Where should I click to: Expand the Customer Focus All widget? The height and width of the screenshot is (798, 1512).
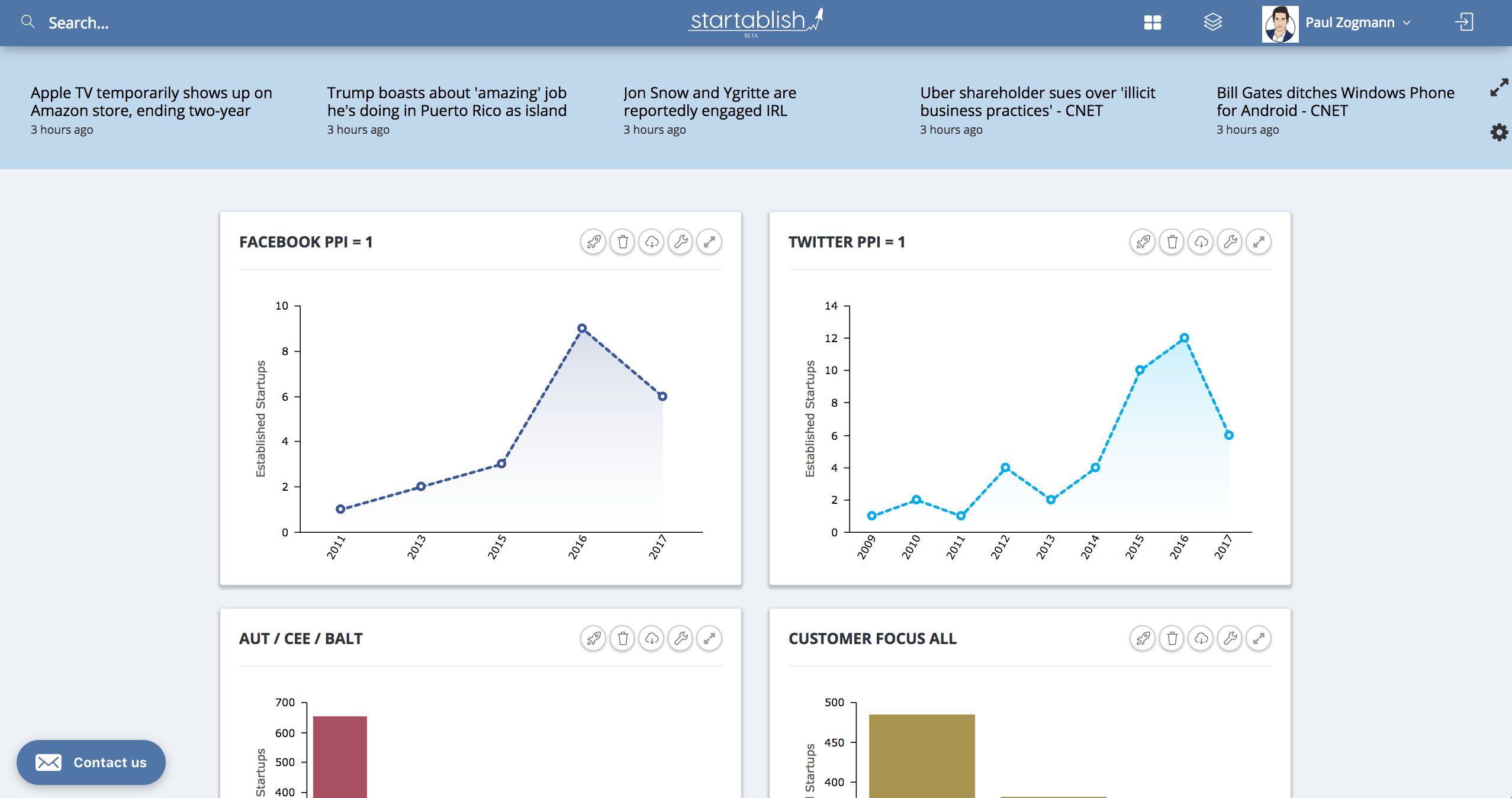pyautogui.click(x=1259, y=638)
